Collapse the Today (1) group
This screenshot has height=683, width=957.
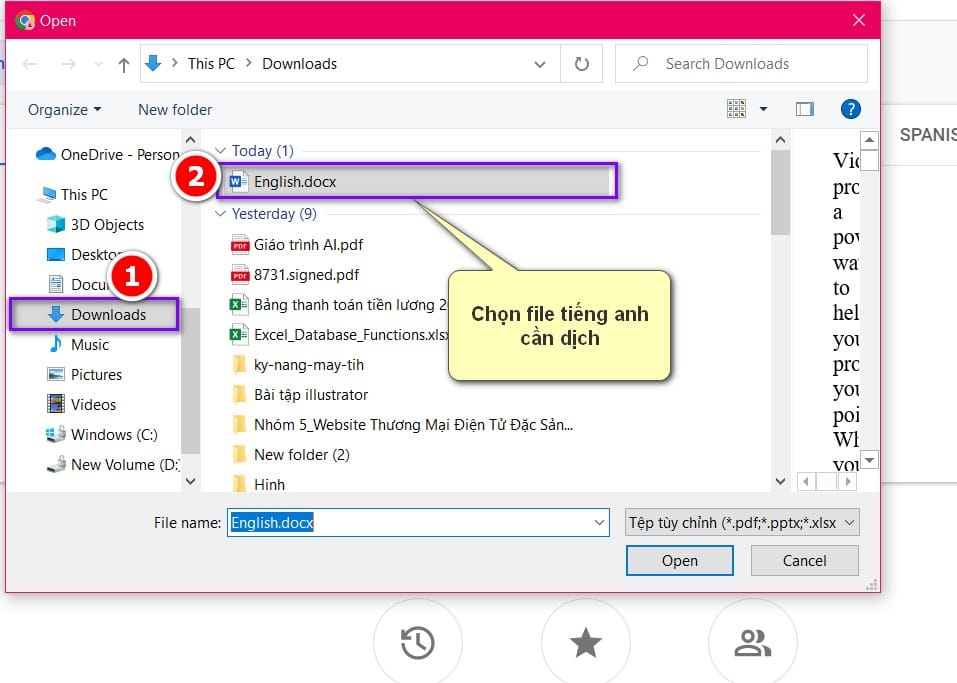pyautogui.click(x=220, y=151)
